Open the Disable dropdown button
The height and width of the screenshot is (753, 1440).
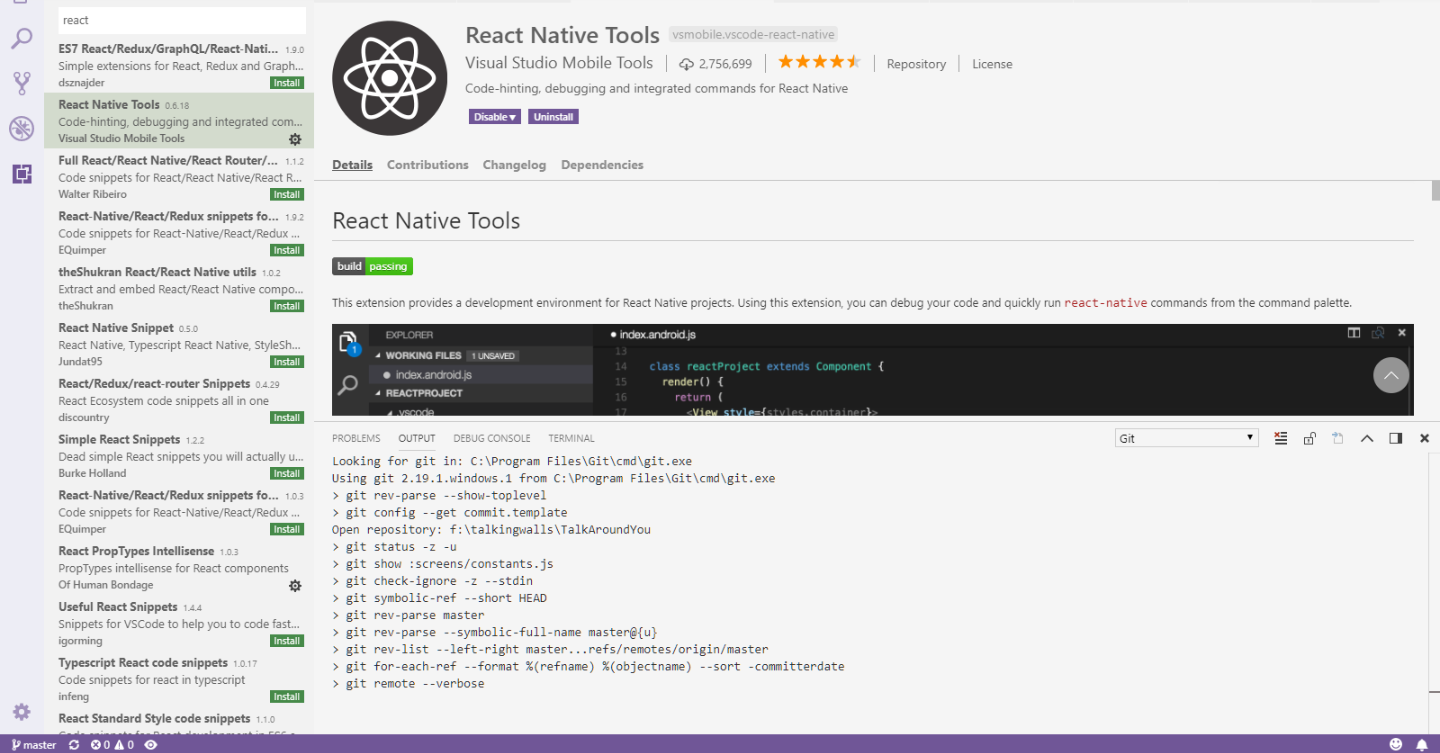496,117
